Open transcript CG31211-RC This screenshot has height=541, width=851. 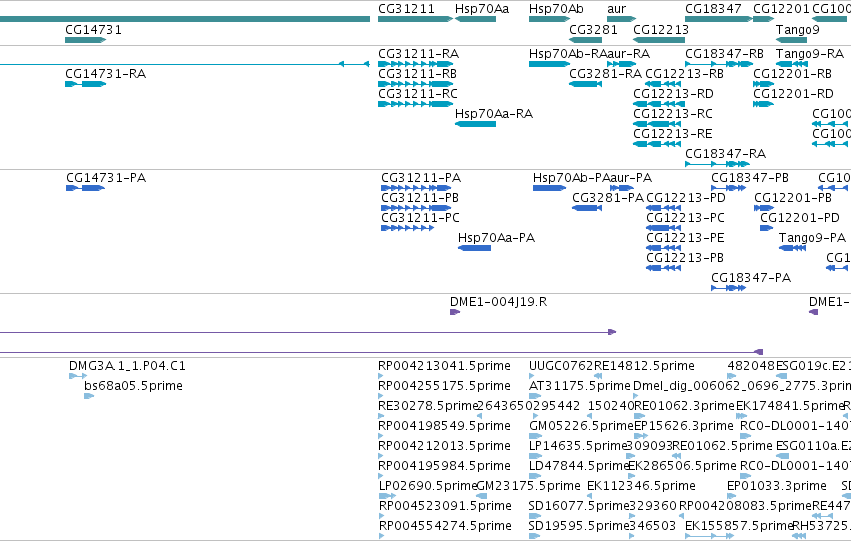[418, 94]
